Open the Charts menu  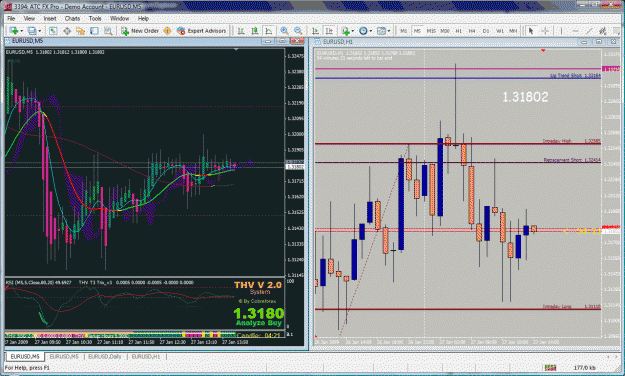[72, 18]
